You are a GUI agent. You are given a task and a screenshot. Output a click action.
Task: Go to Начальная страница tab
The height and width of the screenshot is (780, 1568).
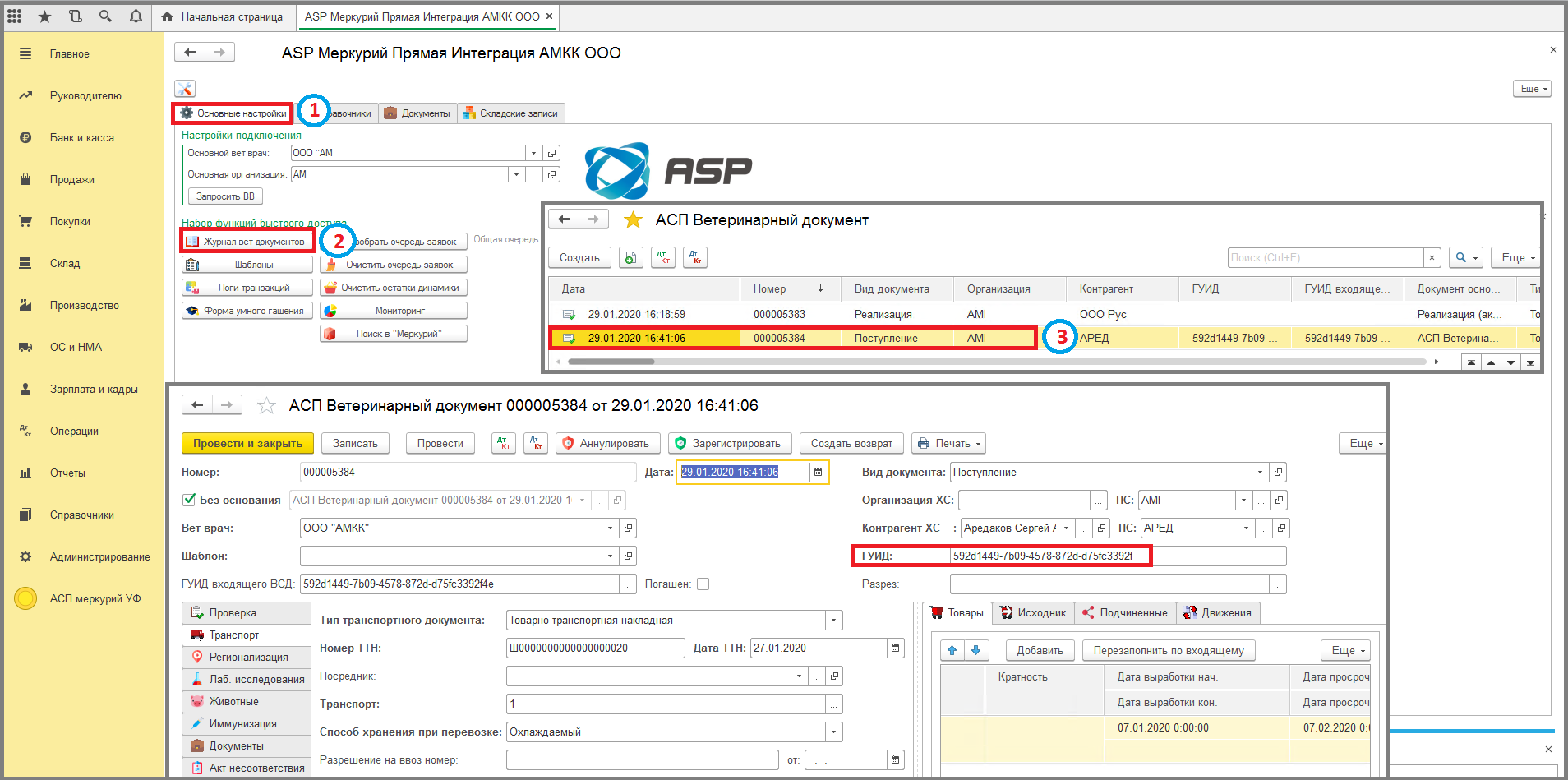[x=222, y=16]
